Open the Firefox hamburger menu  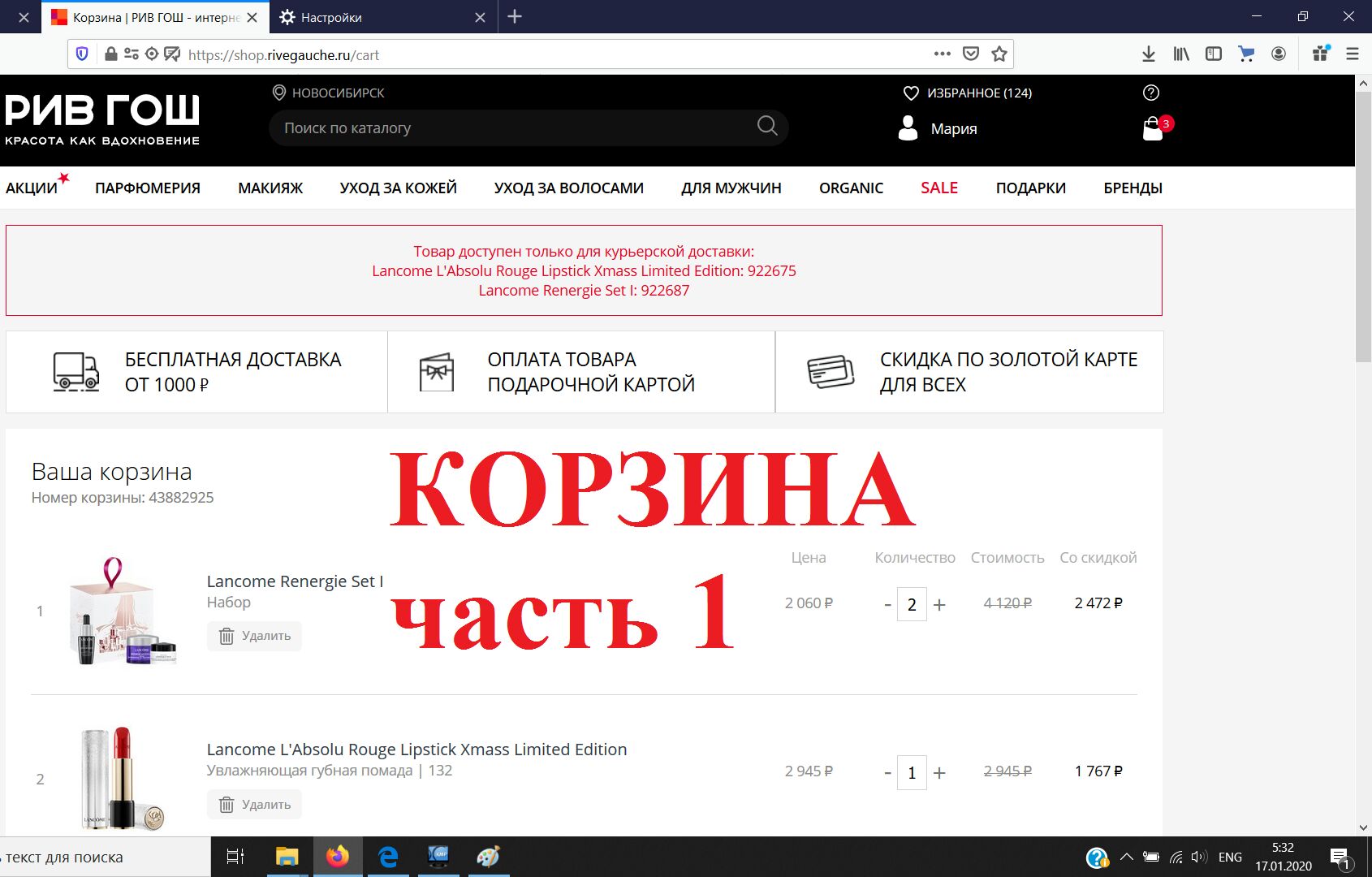point(1353,54)
